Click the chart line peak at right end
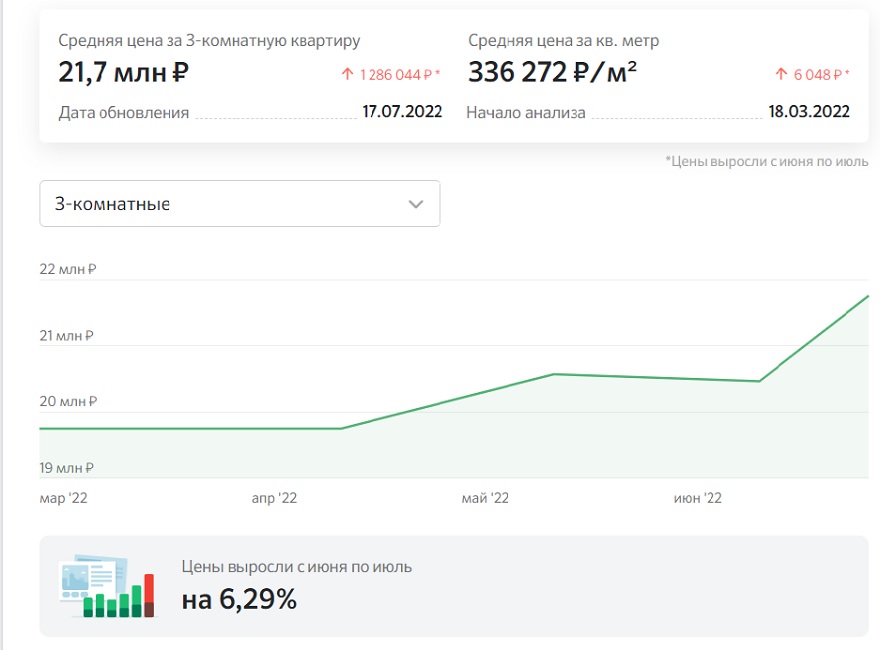Viewport: 880px width, 650px height. 867,296
